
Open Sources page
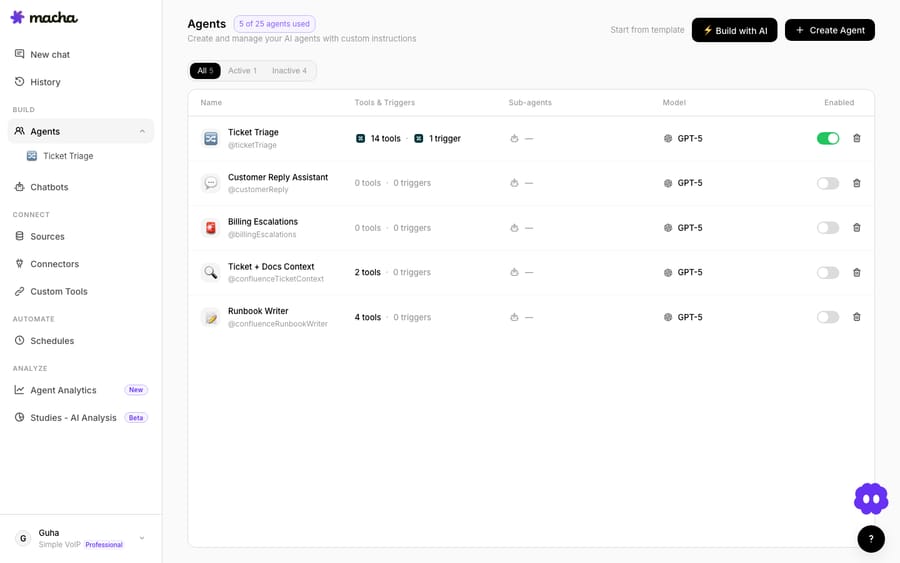pos(81,236)
